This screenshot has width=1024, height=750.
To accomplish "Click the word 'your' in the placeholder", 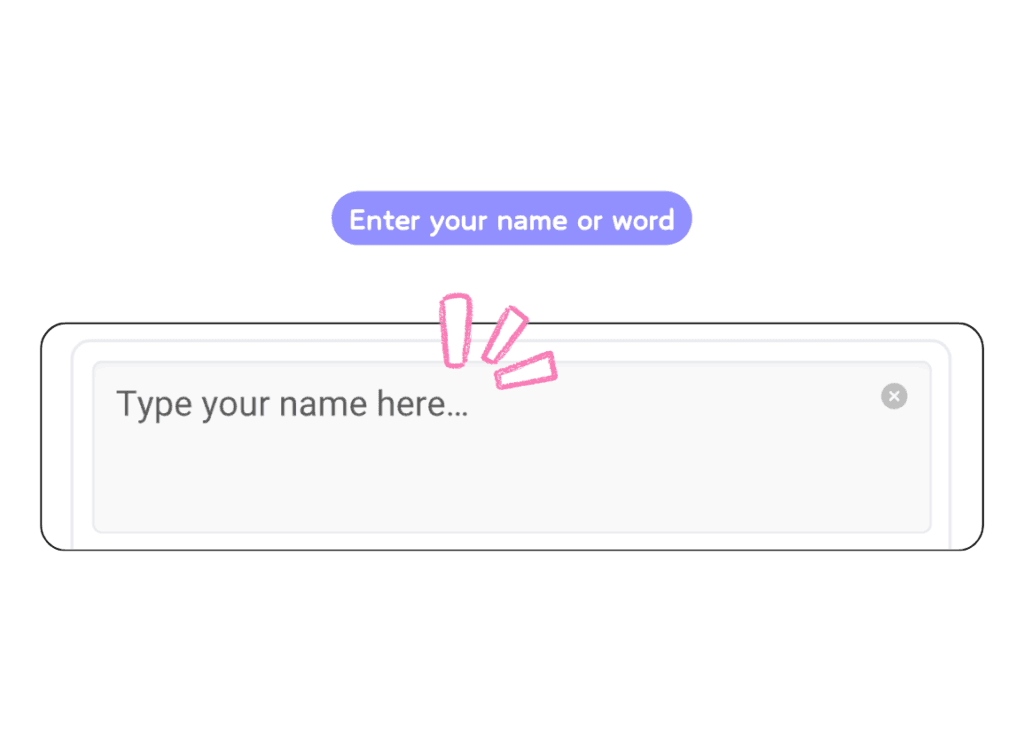I will (x=236, y=405).
